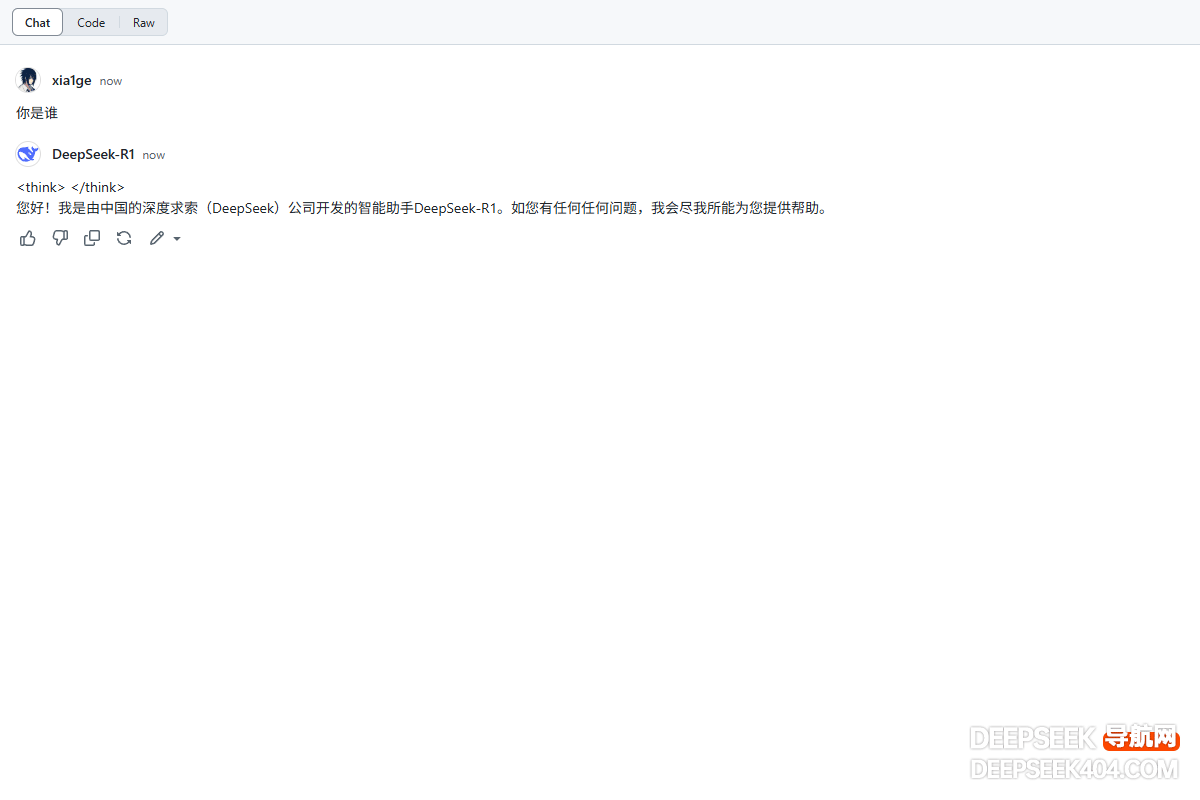The image size is (1200, 800).
Task: Click the 'now' timestamp next to xia1ge
Action: coord(111,81)
